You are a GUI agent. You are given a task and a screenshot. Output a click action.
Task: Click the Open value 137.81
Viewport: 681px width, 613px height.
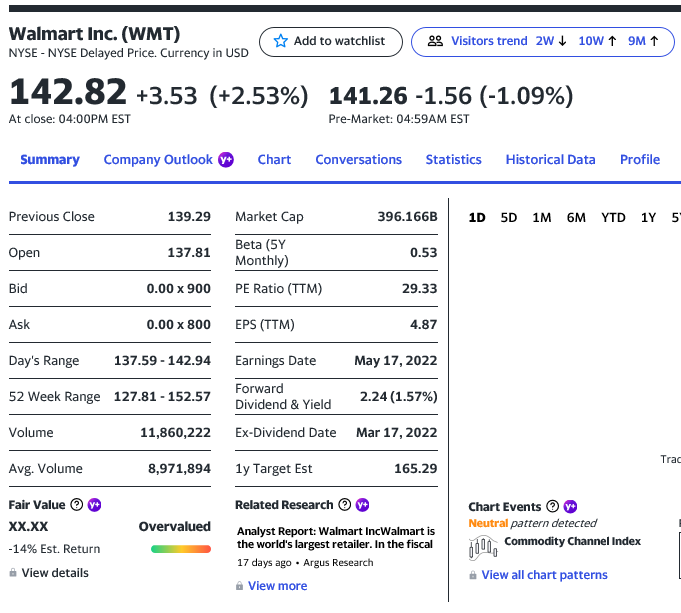point(189,253)
